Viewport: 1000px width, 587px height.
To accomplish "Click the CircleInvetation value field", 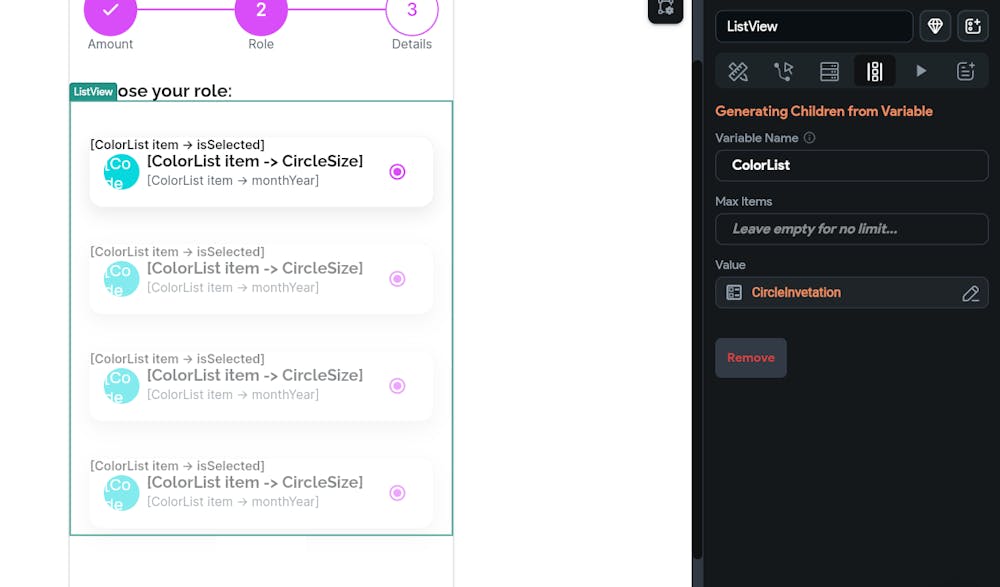I will point(851,293).
